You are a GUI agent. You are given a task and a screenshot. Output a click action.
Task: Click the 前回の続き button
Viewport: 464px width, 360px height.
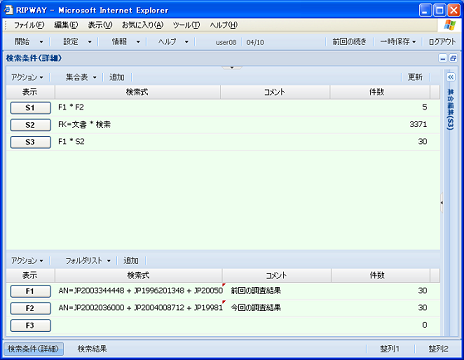point(349,42)
